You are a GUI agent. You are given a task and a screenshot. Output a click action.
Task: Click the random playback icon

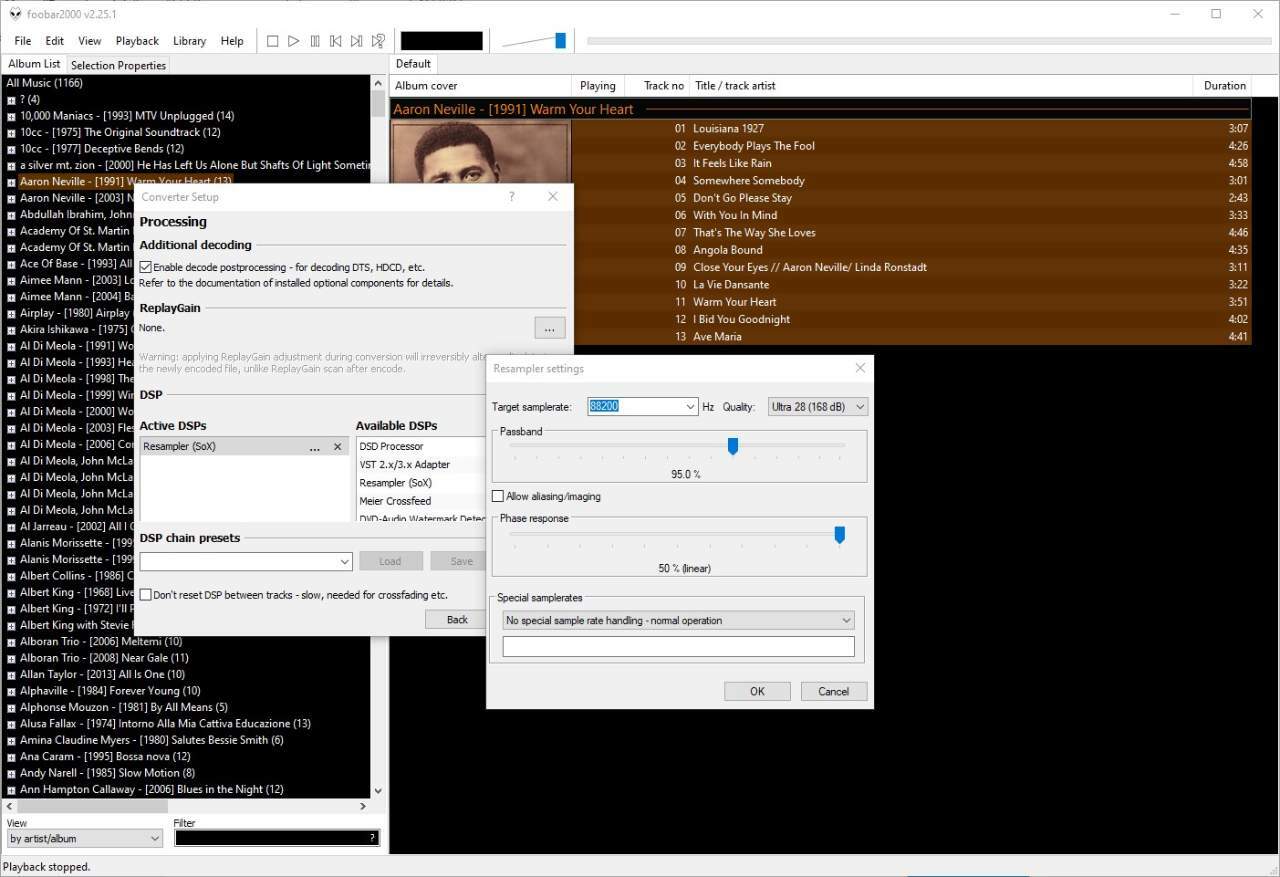378,41
